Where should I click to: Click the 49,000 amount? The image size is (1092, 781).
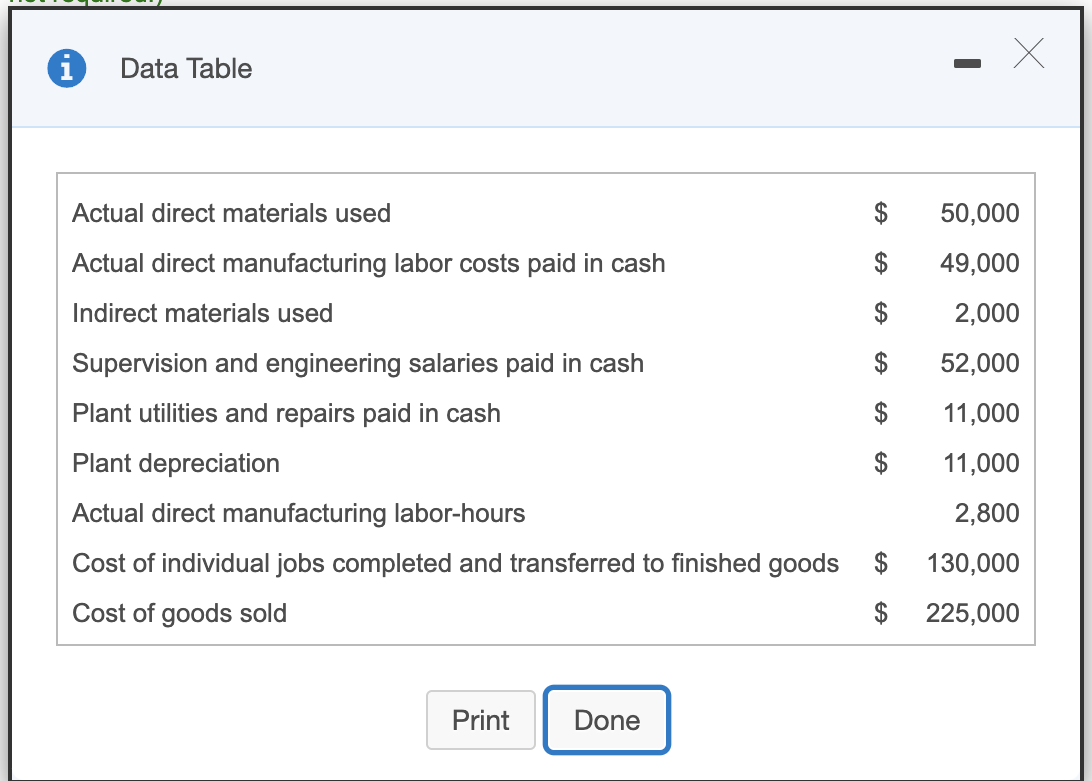coord(979,263)
